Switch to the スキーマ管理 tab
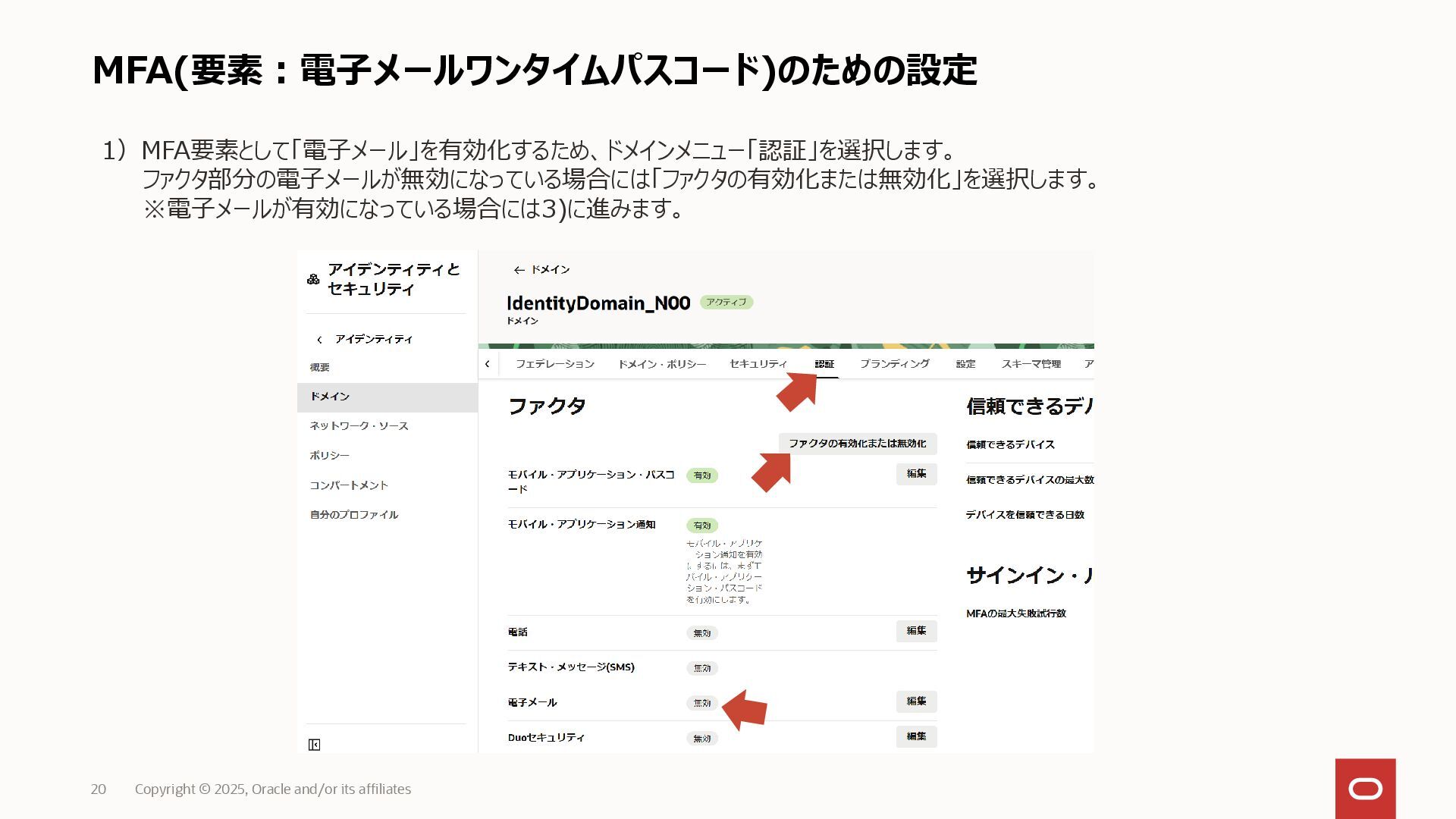This screenshot has width=1456, height=819. click(1031, 364)
